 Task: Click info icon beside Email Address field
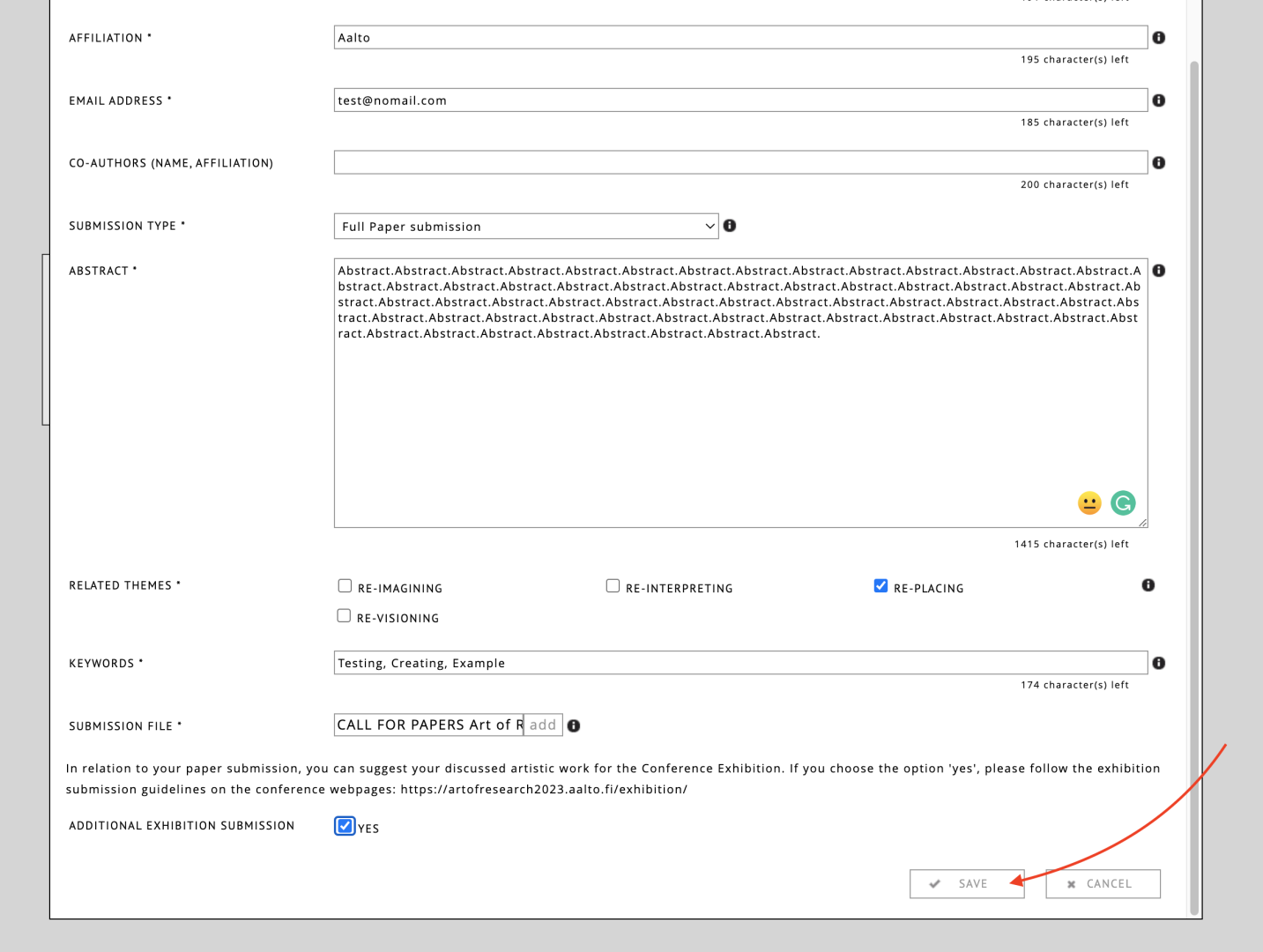tap(1158, 100)
